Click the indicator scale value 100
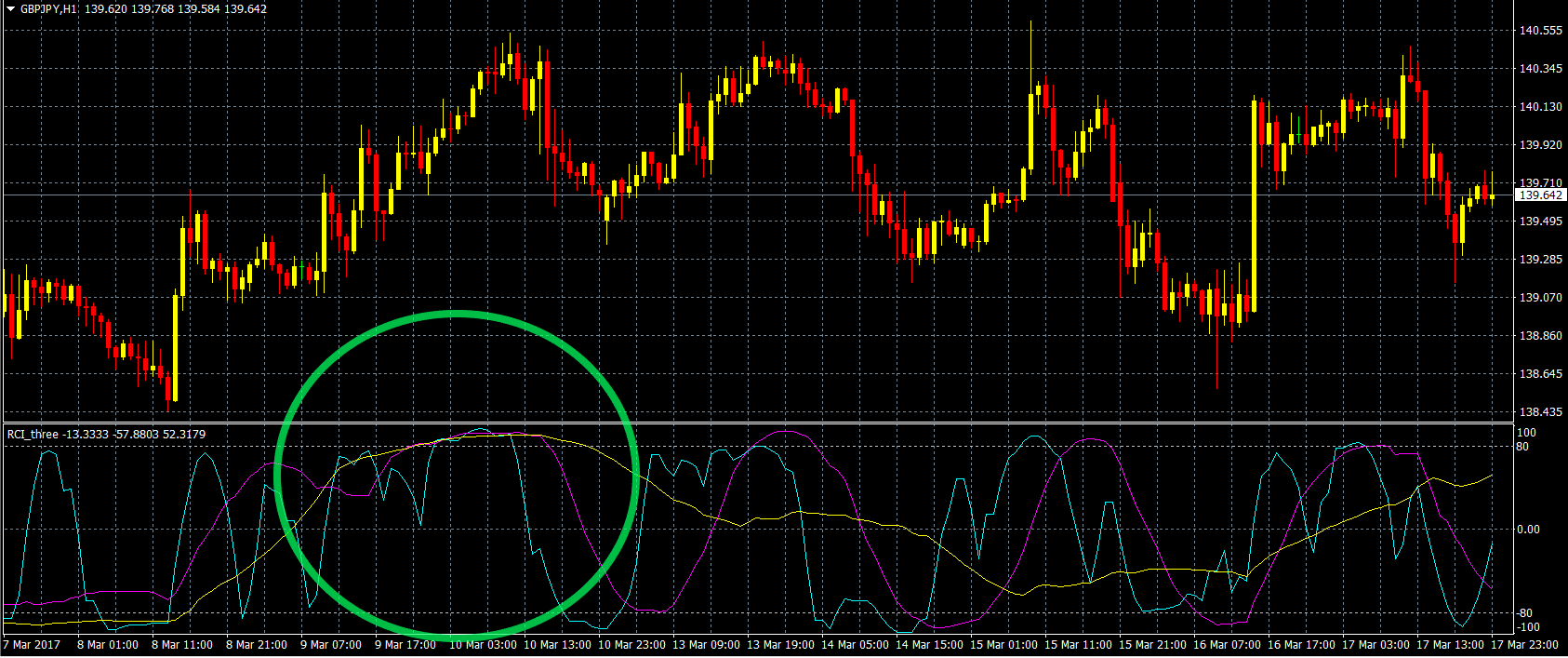Image resolution: width=1568 pixels, height=658 pixels. pyautogui.click(x=1526, y=433)
